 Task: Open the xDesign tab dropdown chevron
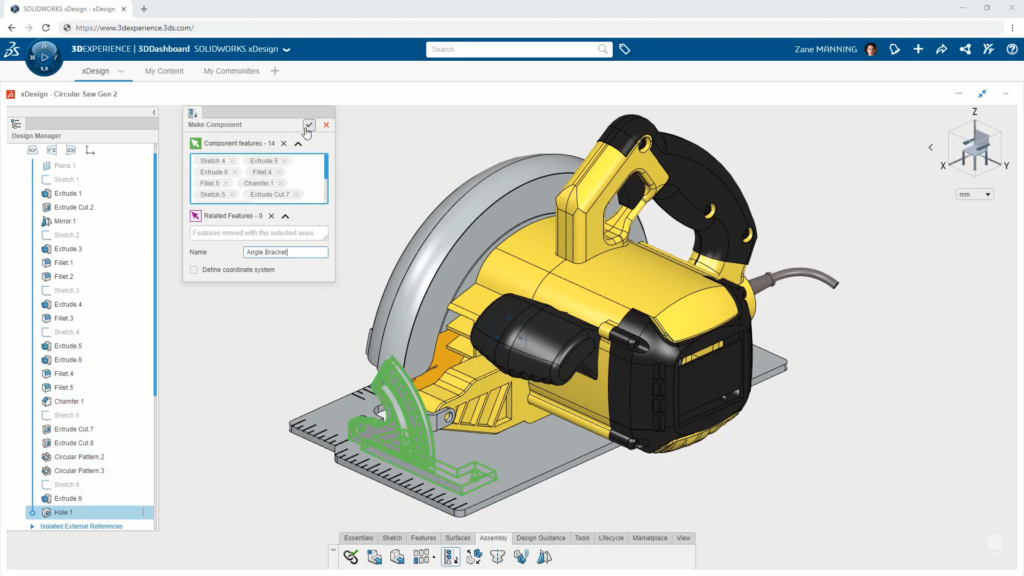pos(121,71)
